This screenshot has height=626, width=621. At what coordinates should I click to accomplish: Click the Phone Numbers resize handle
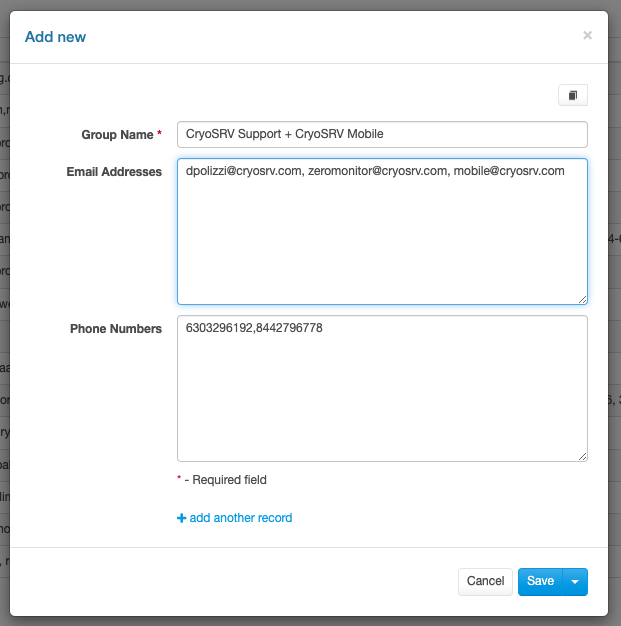[x=583, y=457]
